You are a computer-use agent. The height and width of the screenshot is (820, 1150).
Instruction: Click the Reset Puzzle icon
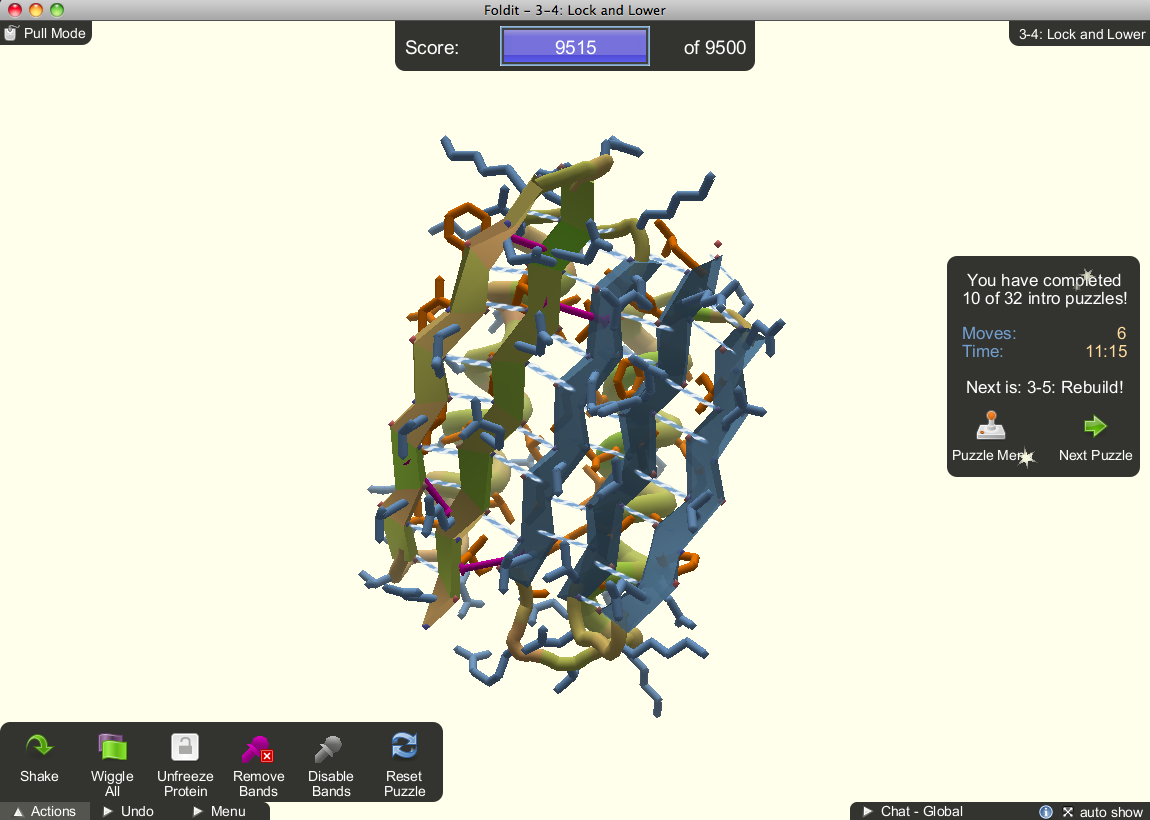click(404, 746)
